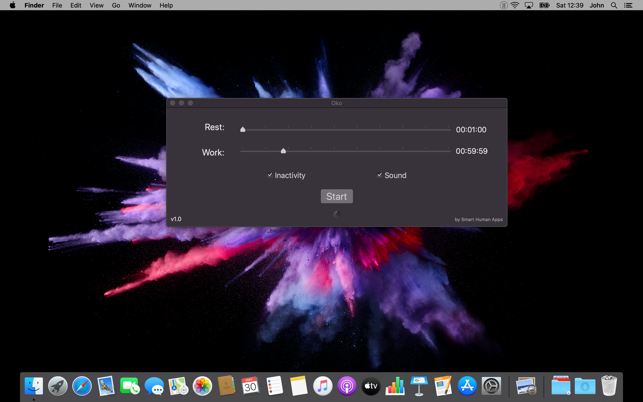This screenshot has width=643, height=402.
Task: Open the Edit menu
Action: [75, 5]
